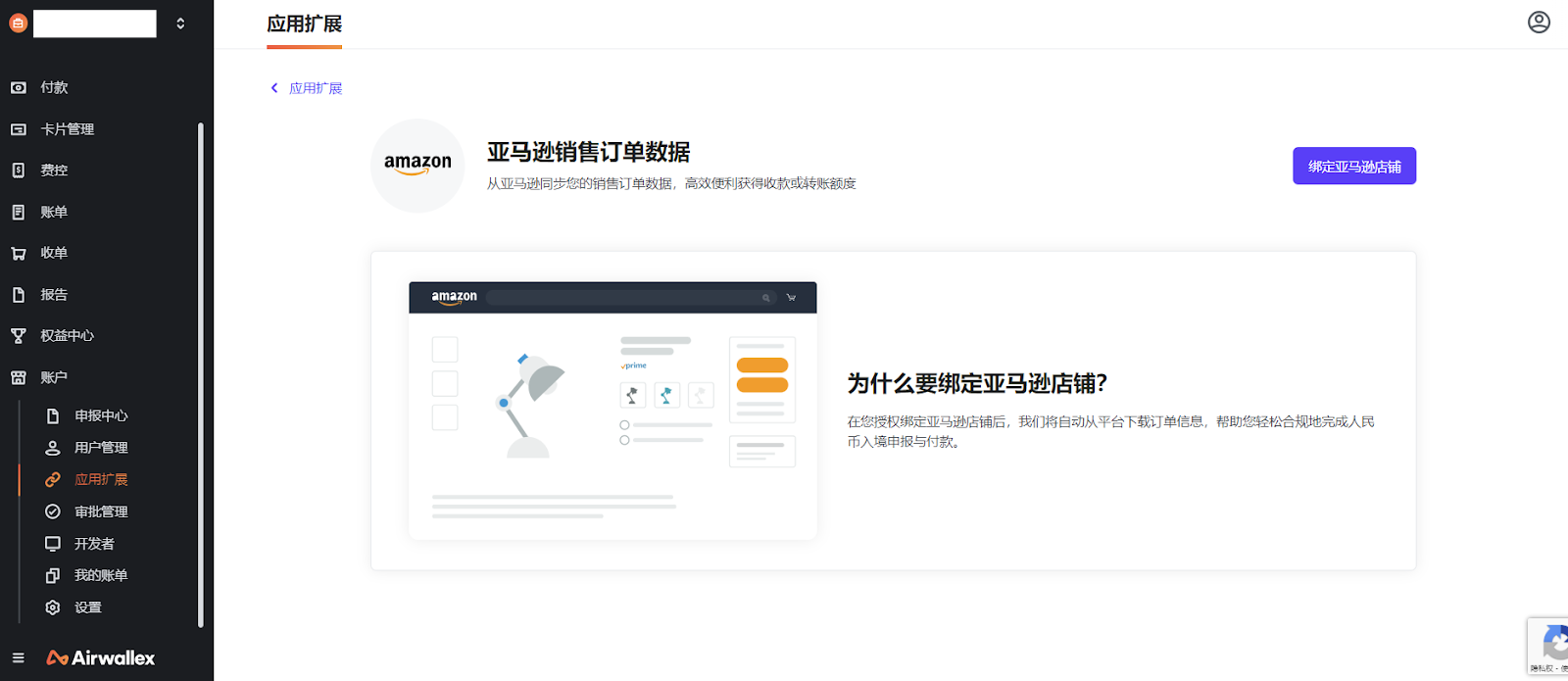Viewport: 1568px width, 681px height.
Task: Click the Amazon logo circle
Action: pos(417,166)
